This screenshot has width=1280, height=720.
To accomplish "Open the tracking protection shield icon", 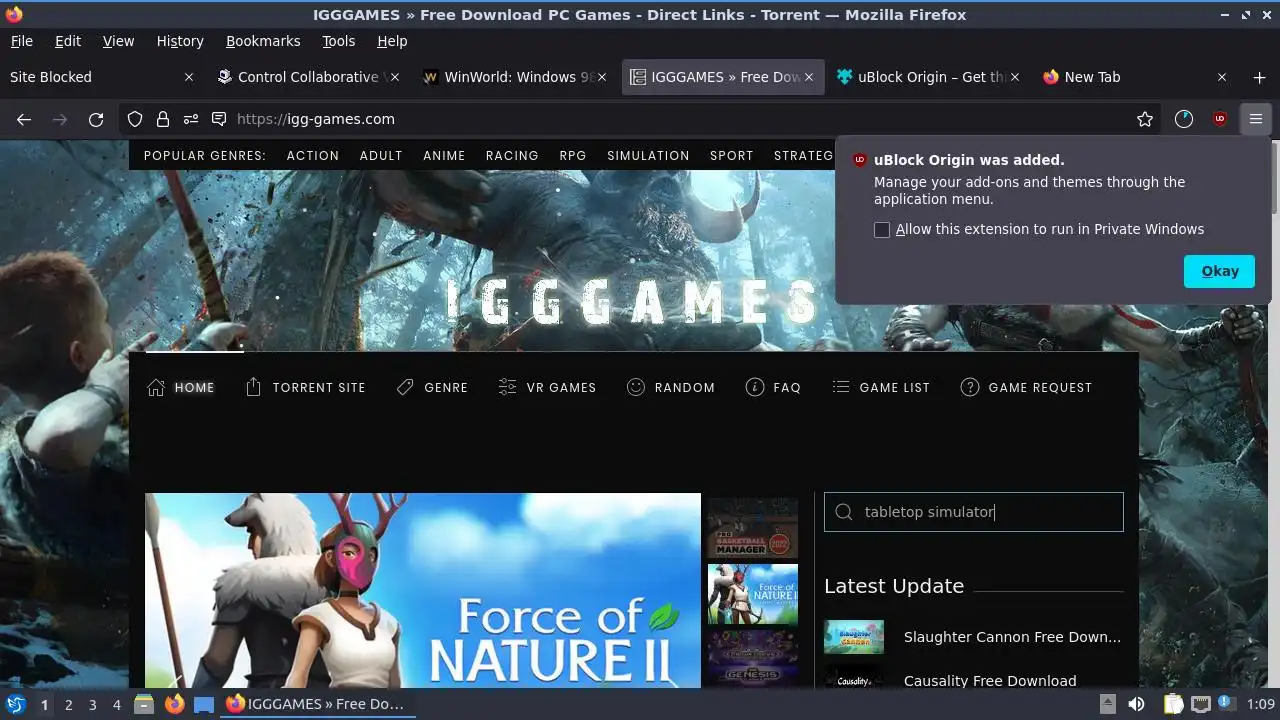I will 135,119.
